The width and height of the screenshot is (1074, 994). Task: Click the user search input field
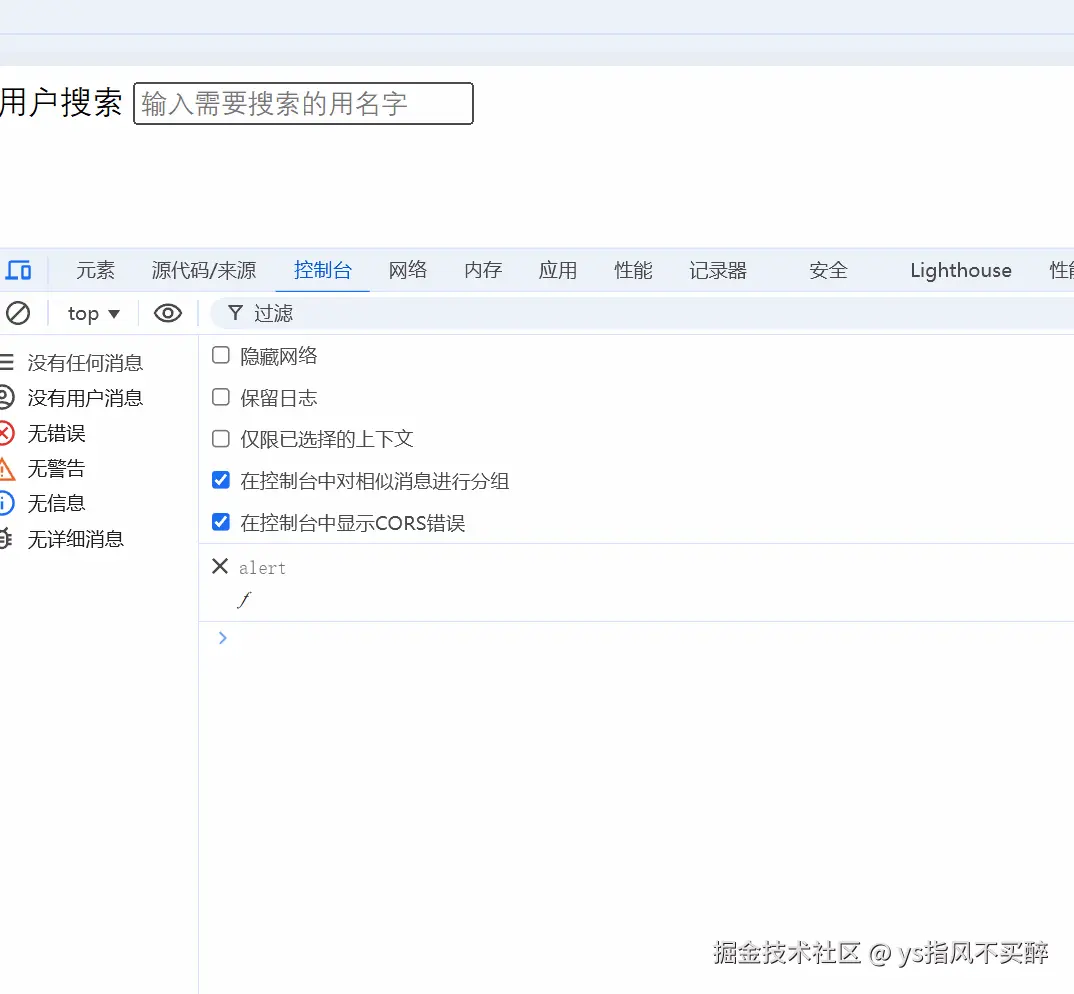coord(302,103)
